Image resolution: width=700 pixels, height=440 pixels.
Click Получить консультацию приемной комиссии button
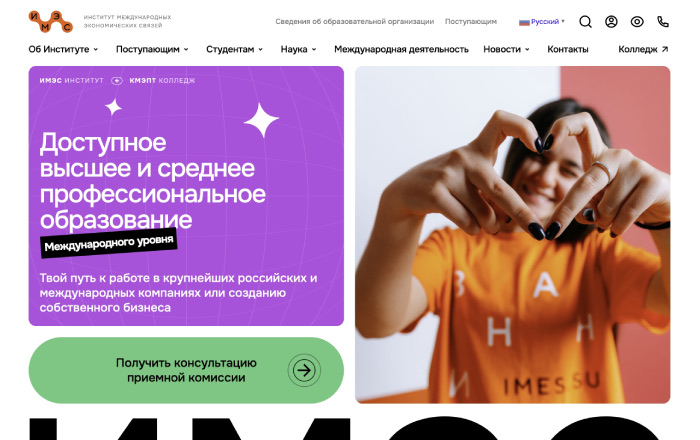[x=186, y=370]
